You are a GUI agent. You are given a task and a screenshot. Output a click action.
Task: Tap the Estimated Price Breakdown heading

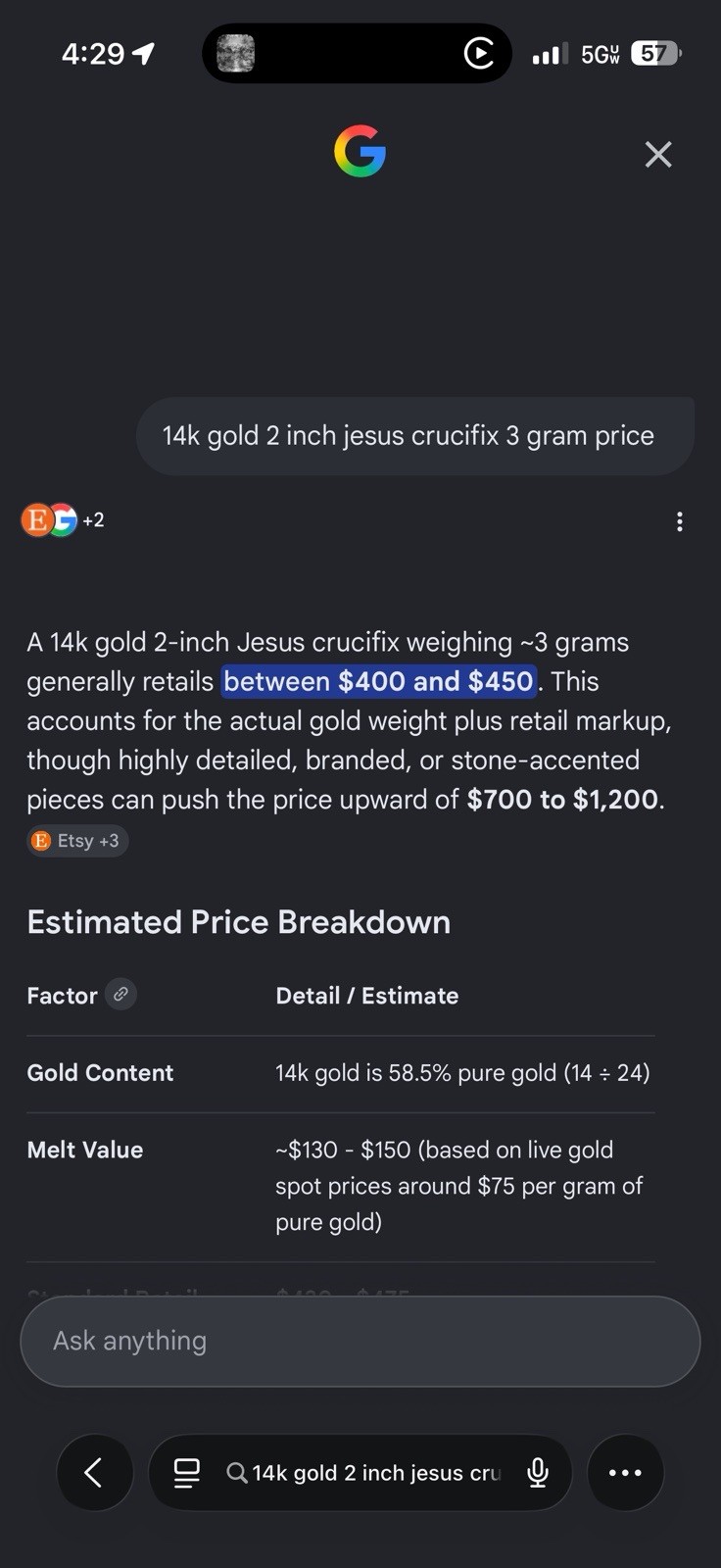coord(239,922)
